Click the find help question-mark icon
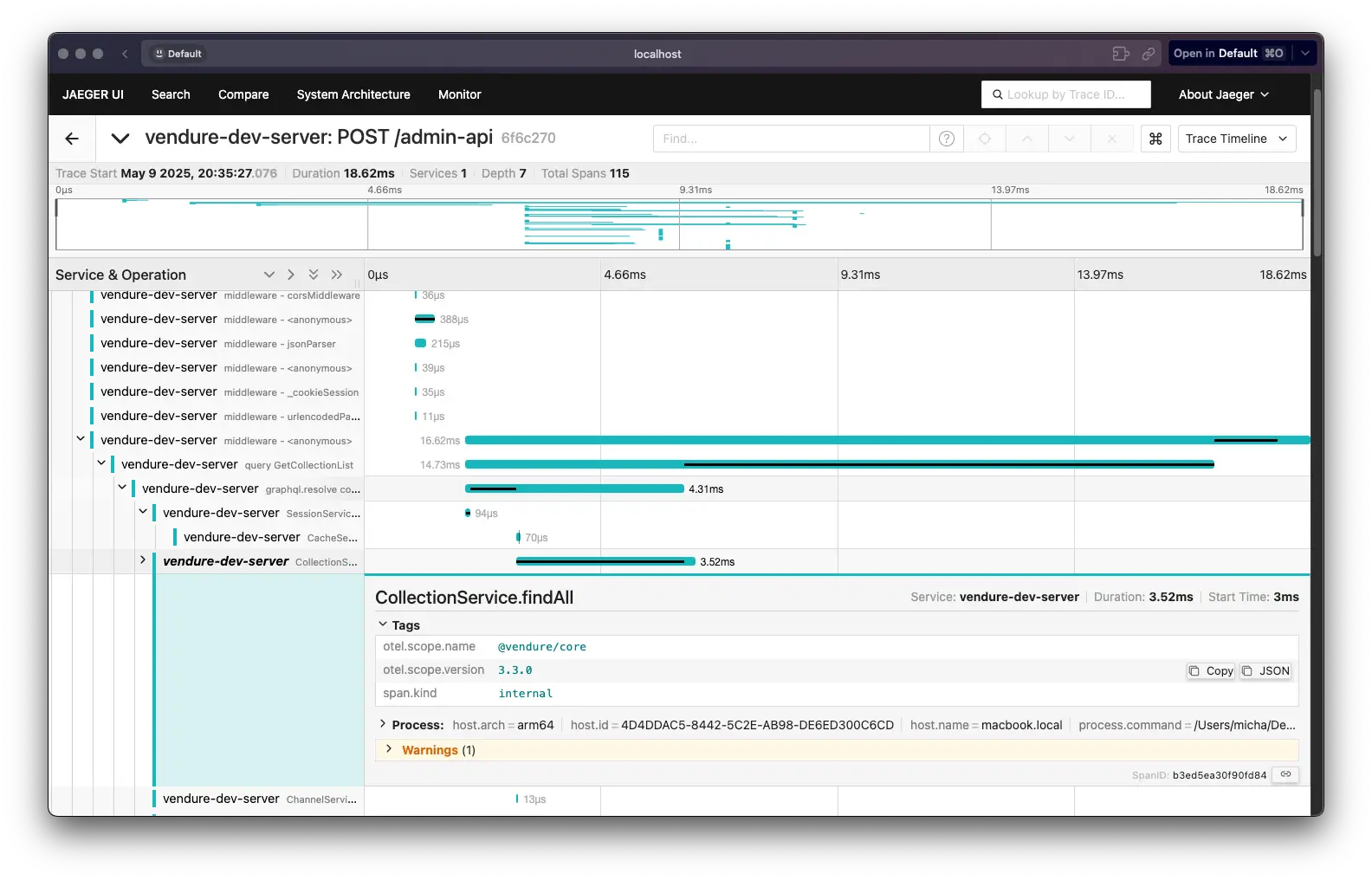1372x880 pixels. [947, 139]
